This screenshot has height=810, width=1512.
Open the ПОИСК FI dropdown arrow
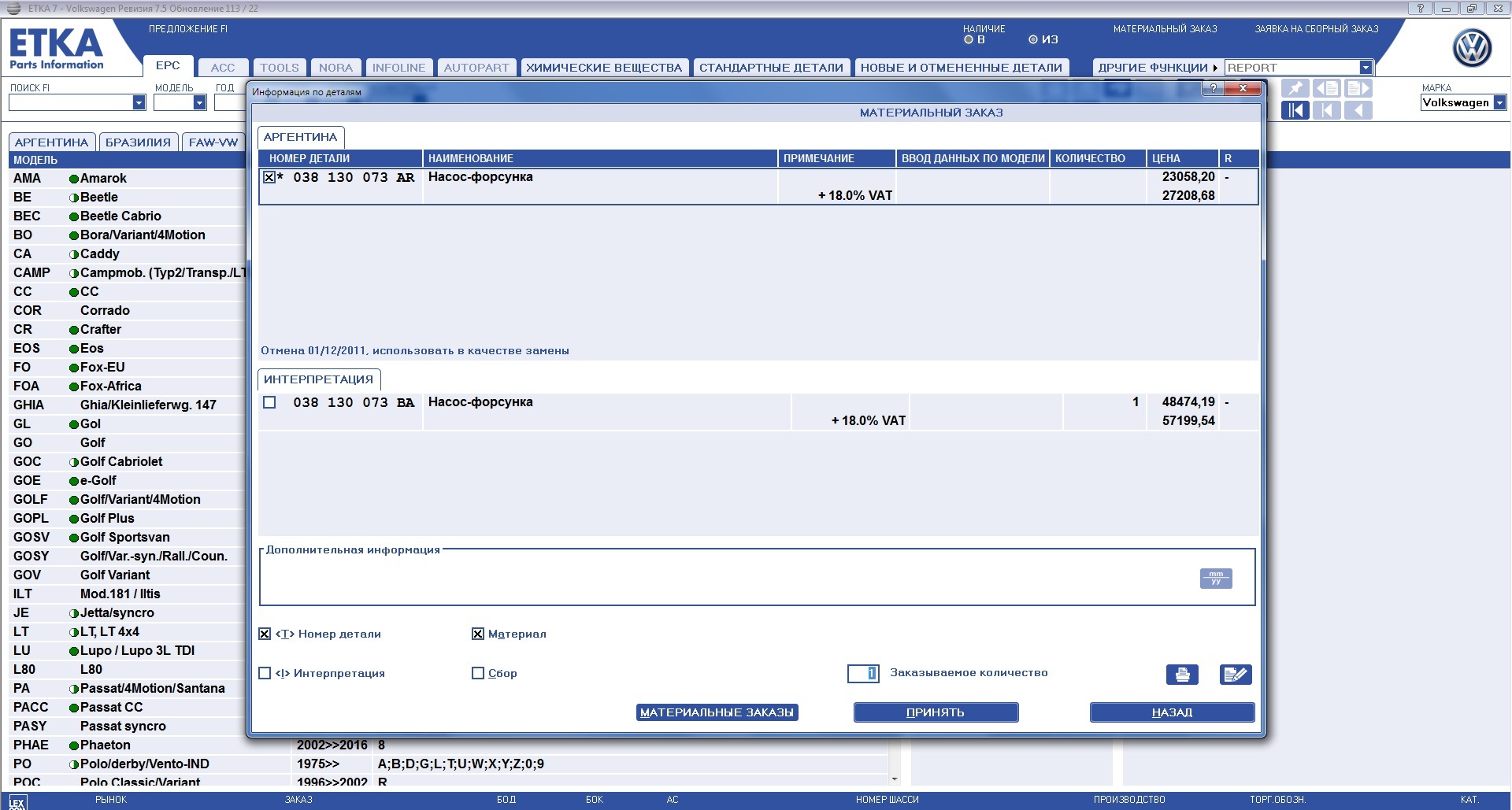click(139, 102)
